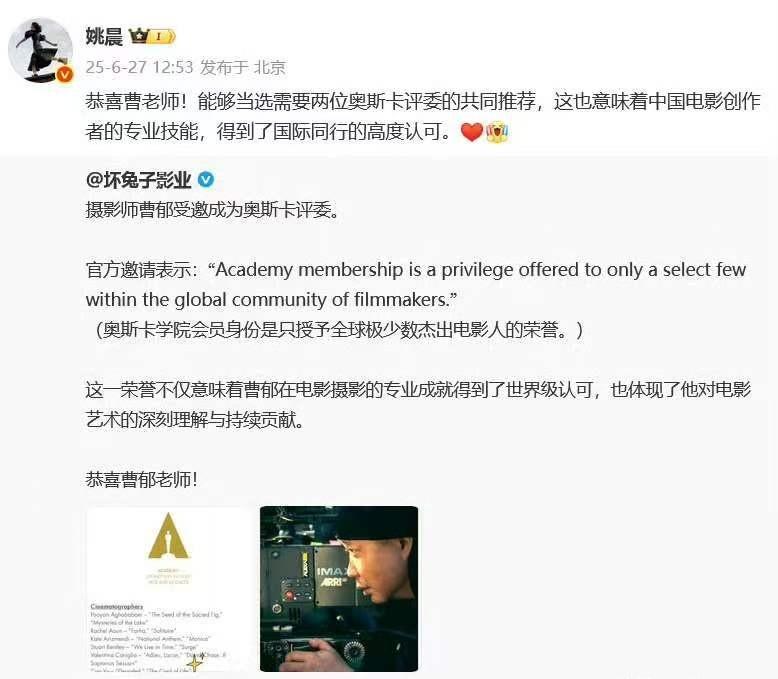Click the Chinese translation in parentheses
This screenshot has height=679, width=778.
[339, 330]
